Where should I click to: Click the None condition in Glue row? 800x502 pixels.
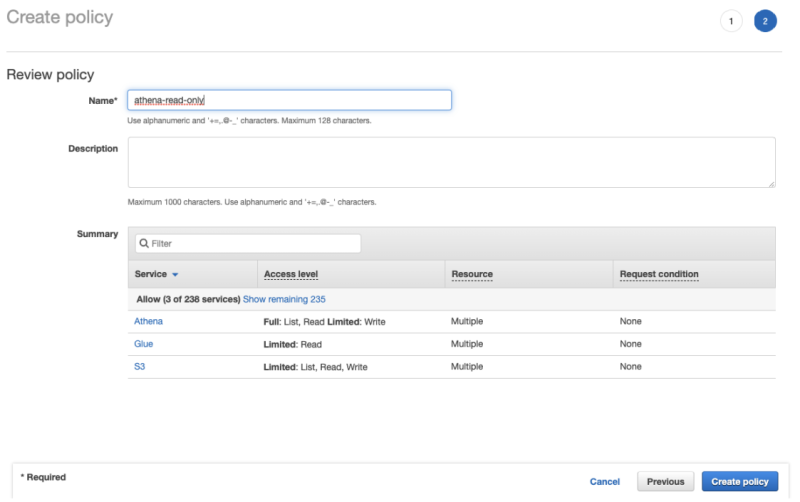[631, 344]
